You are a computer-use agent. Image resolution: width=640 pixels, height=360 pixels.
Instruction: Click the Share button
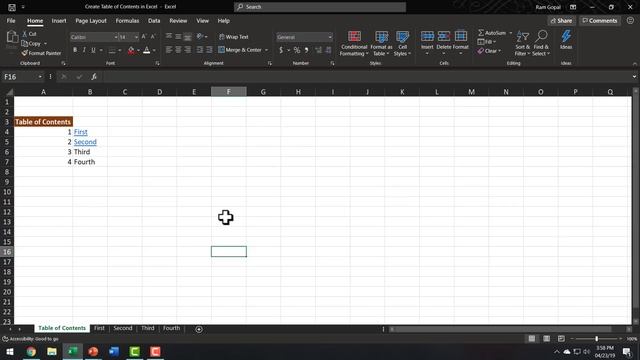[x=561, y=21]
